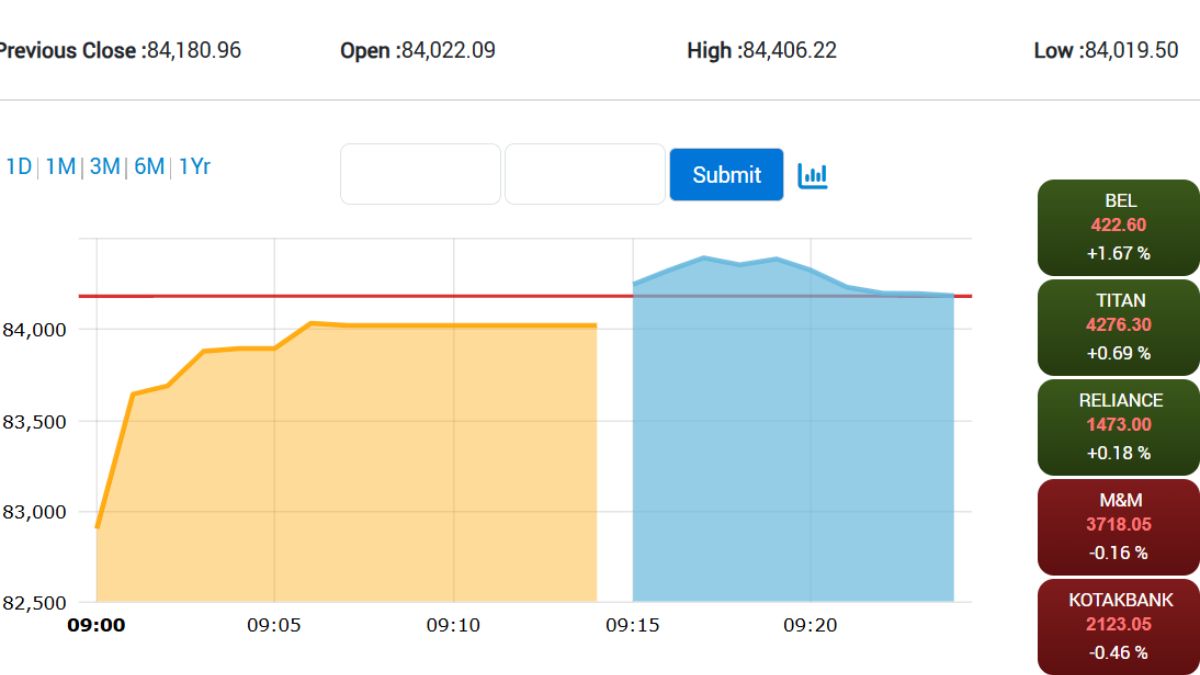1200x675 pixels.
Task: Click the bar chart icon beside Submit
Action: click(814, 174)
